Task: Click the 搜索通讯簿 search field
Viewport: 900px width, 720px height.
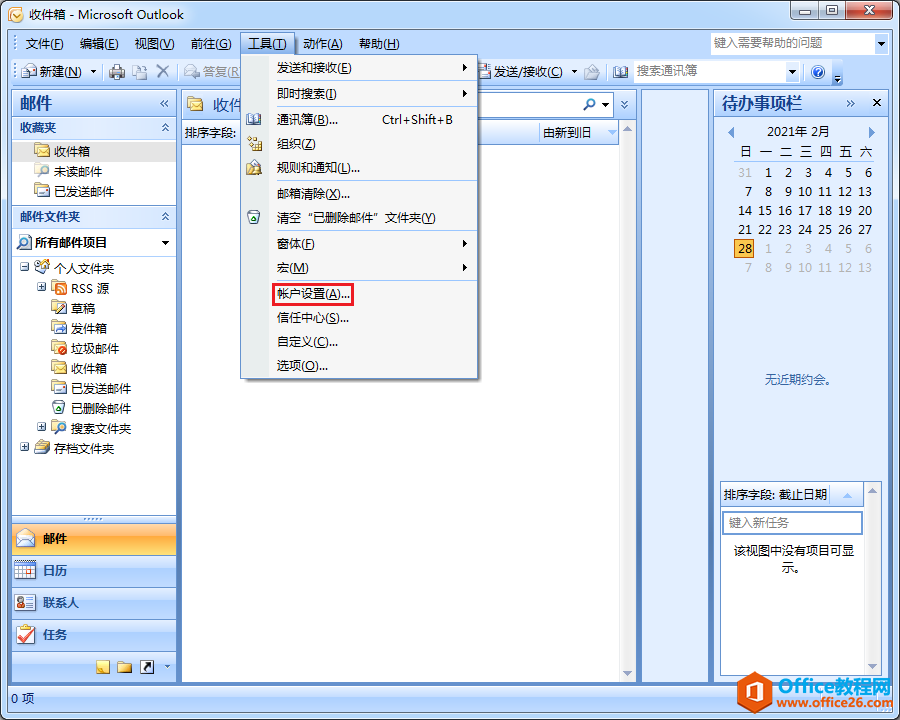Action: [x=710, y=71]
